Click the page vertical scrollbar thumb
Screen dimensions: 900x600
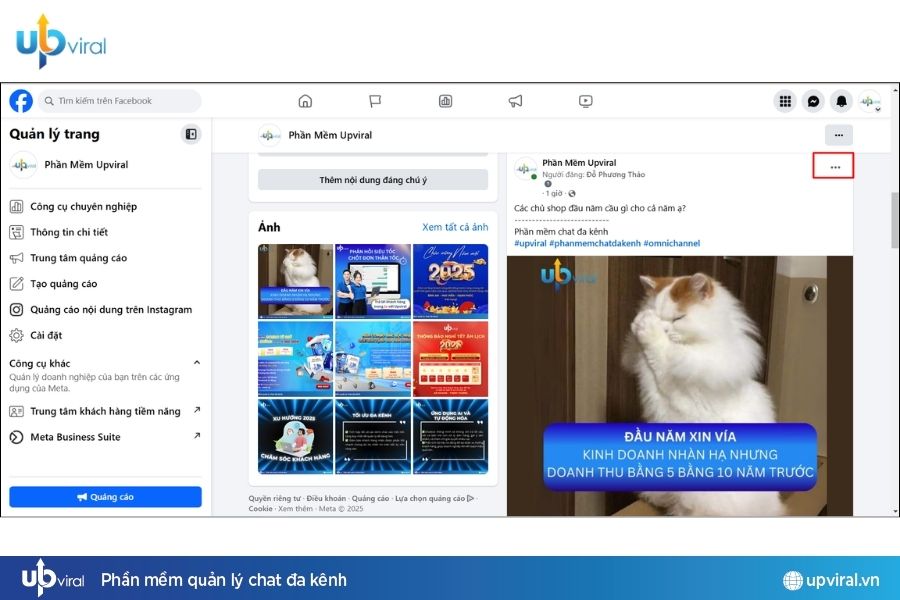(x=895, y=220)
